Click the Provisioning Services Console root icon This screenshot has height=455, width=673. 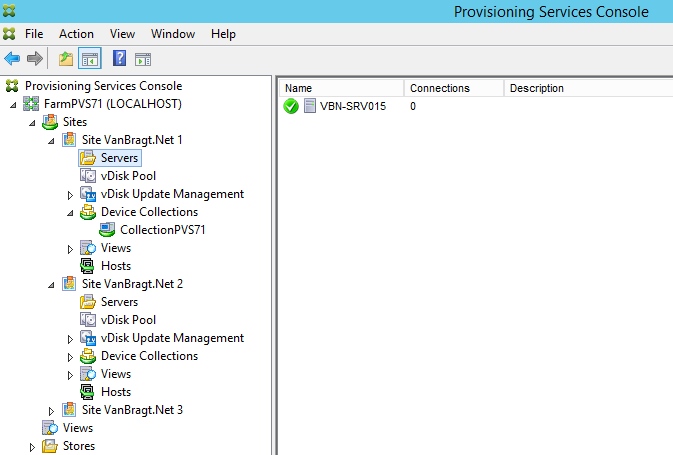point(12,86)
